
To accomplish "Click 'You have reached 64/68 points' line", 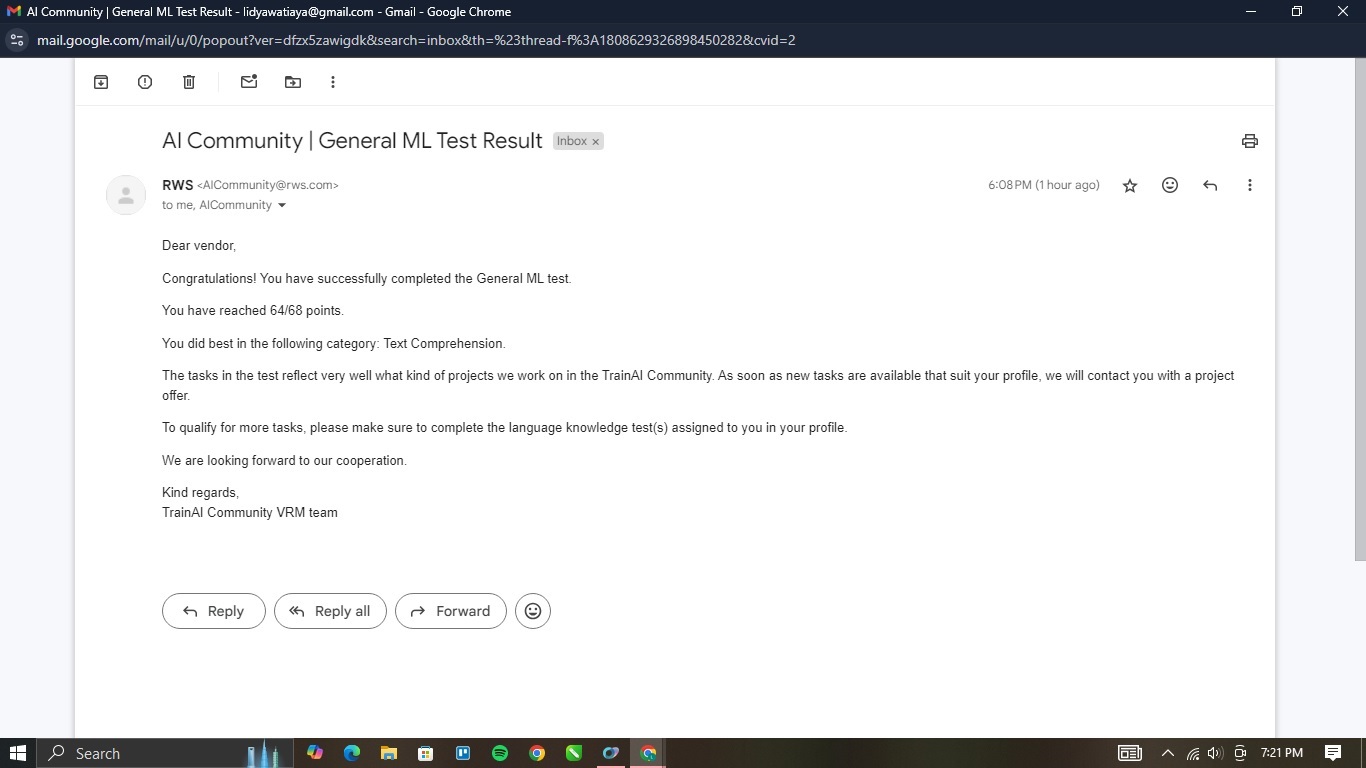I will [x=253, y=311].
